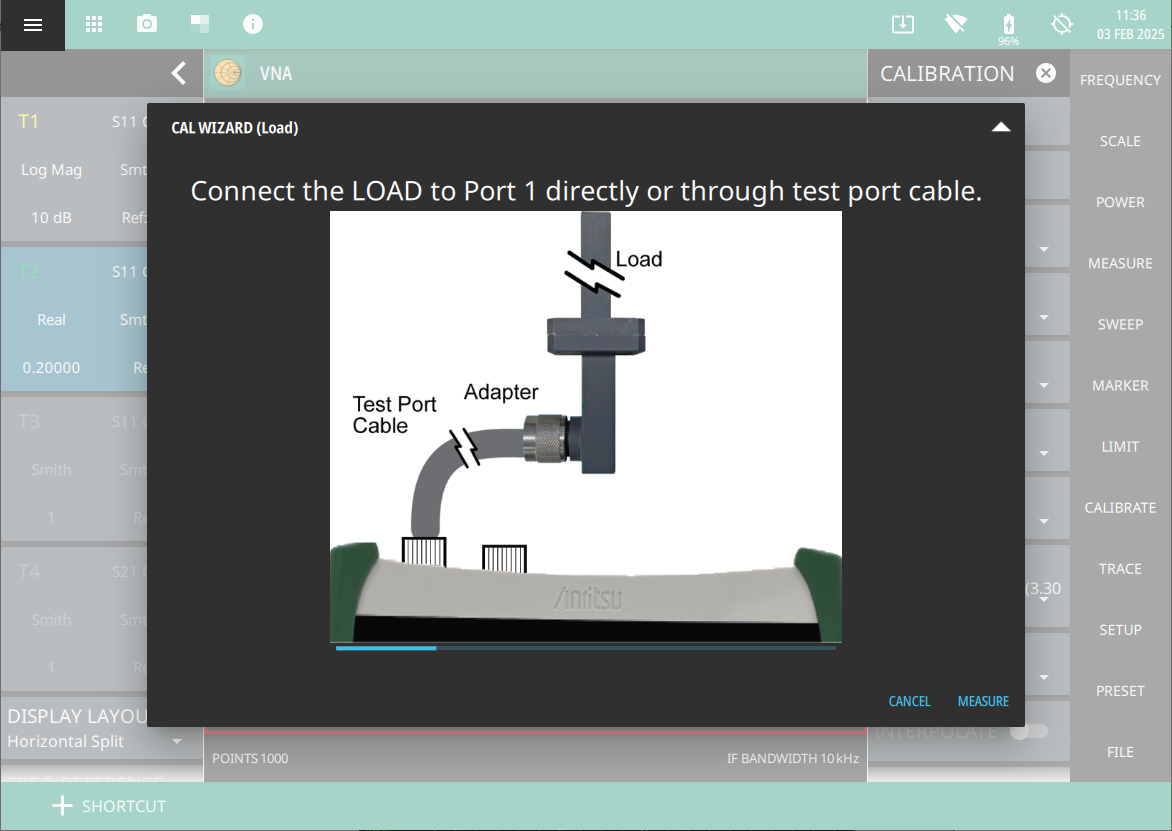
Task: Click the VNA analyzer icon
Action: [228, 73]
